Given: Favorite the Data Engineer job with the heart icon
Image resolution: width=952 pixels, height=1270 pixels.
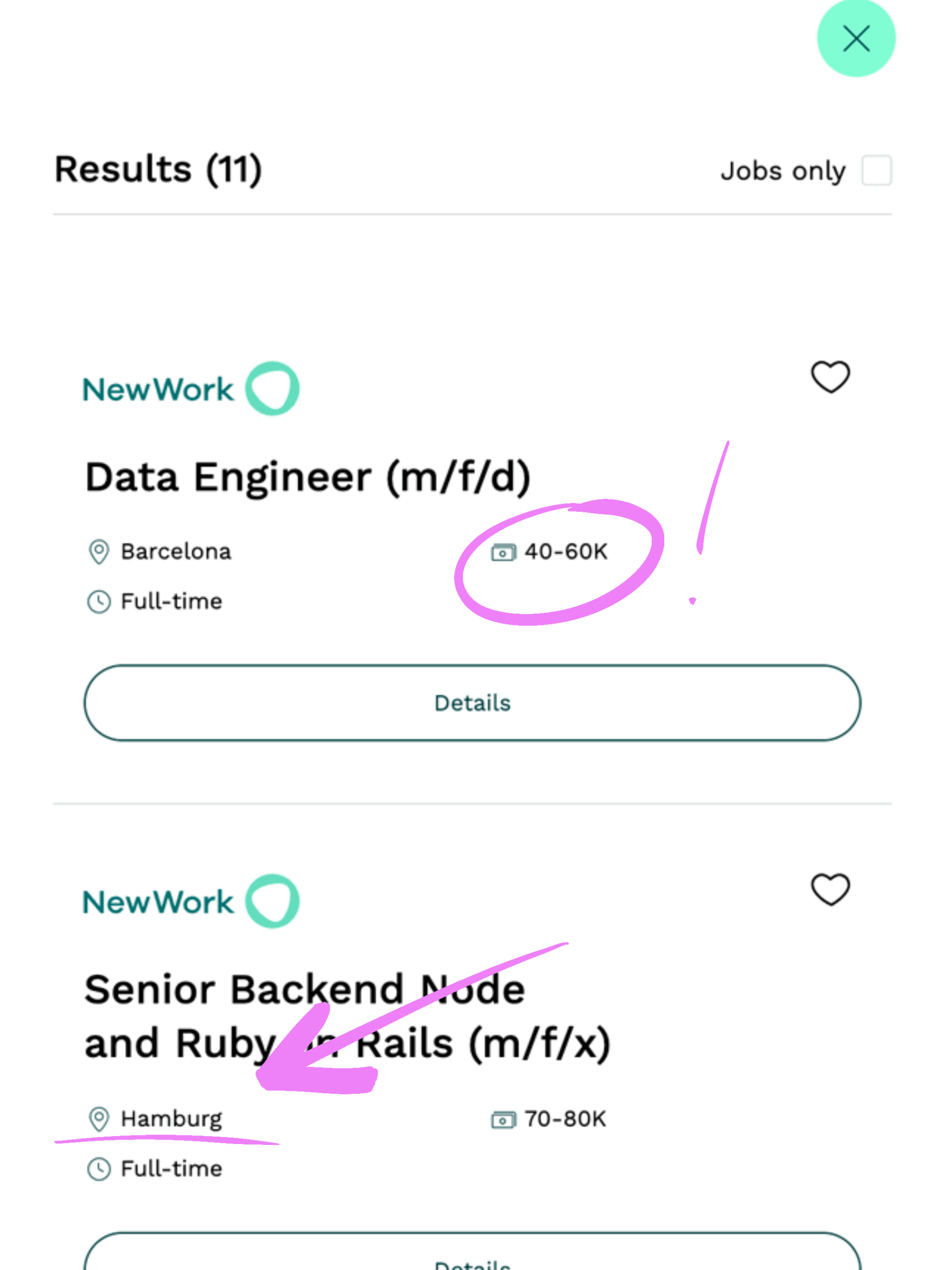Looking at the screenshot, I should tap(830, 377).
